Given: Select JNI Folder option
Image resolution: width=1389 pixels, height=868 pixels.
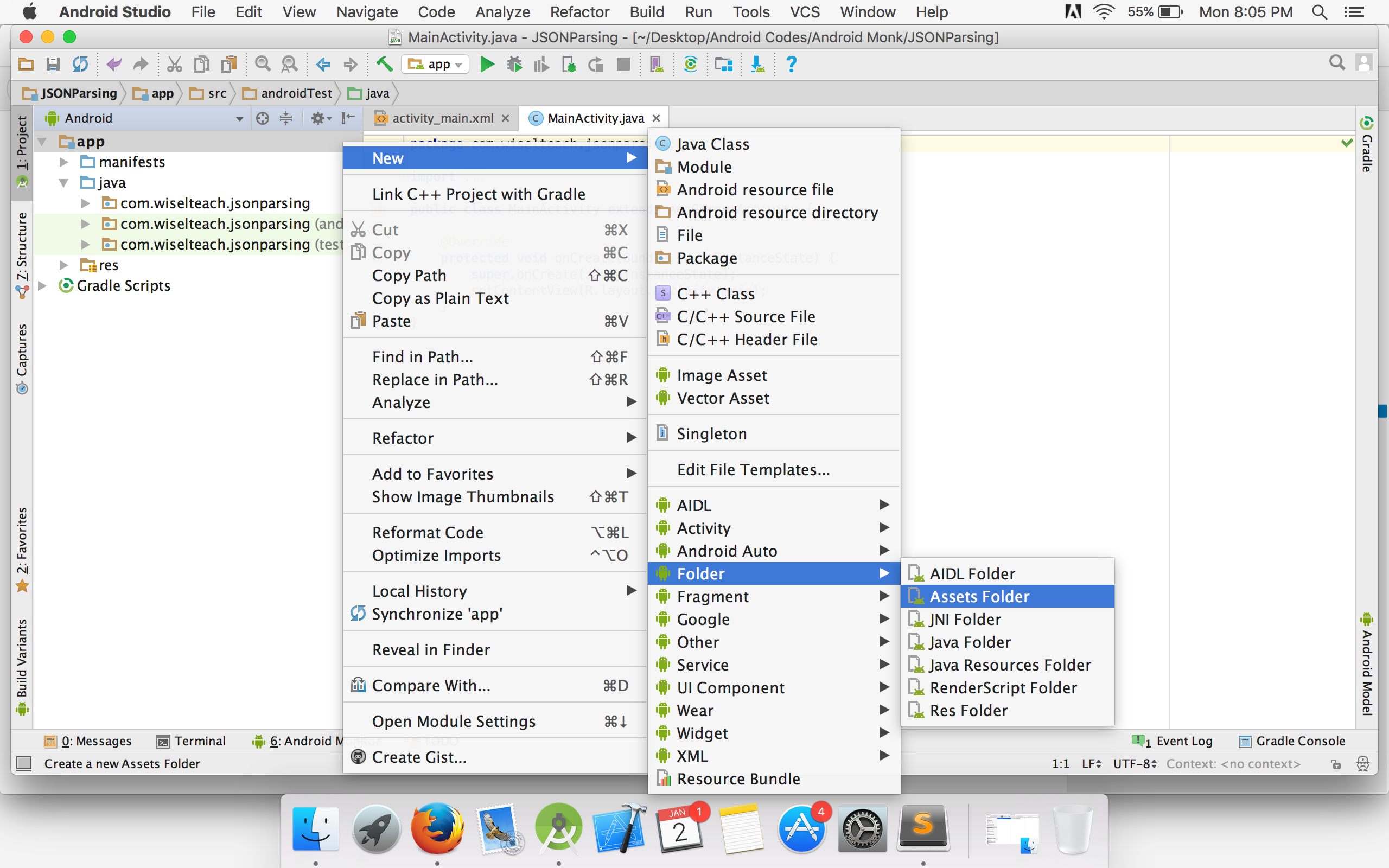Looking at the screenshot, I should pyautogui.click(x=1008, y=620).
